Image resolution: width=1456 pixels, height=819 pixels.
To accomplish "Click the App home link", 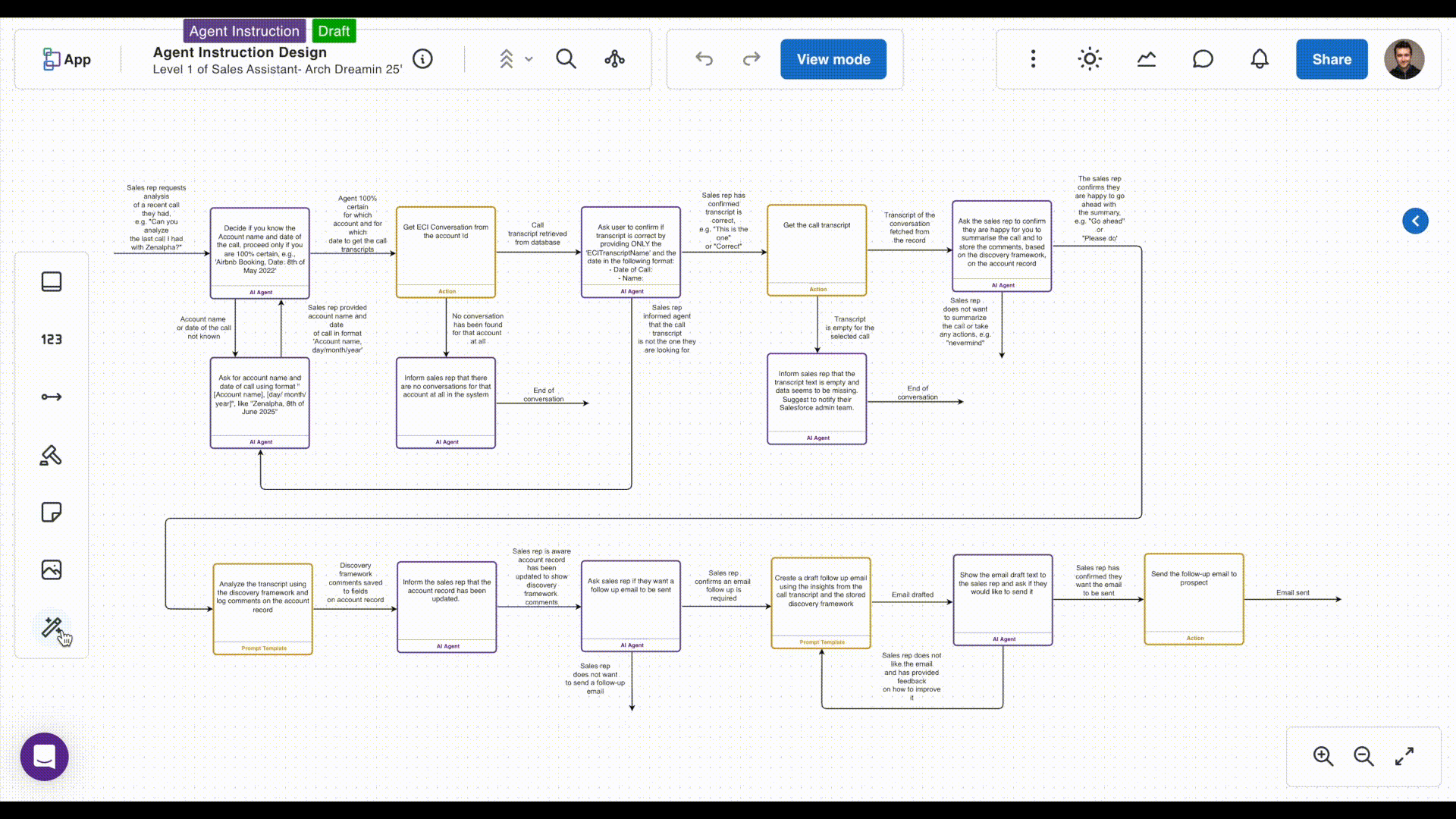I will (x=67, y=59).
